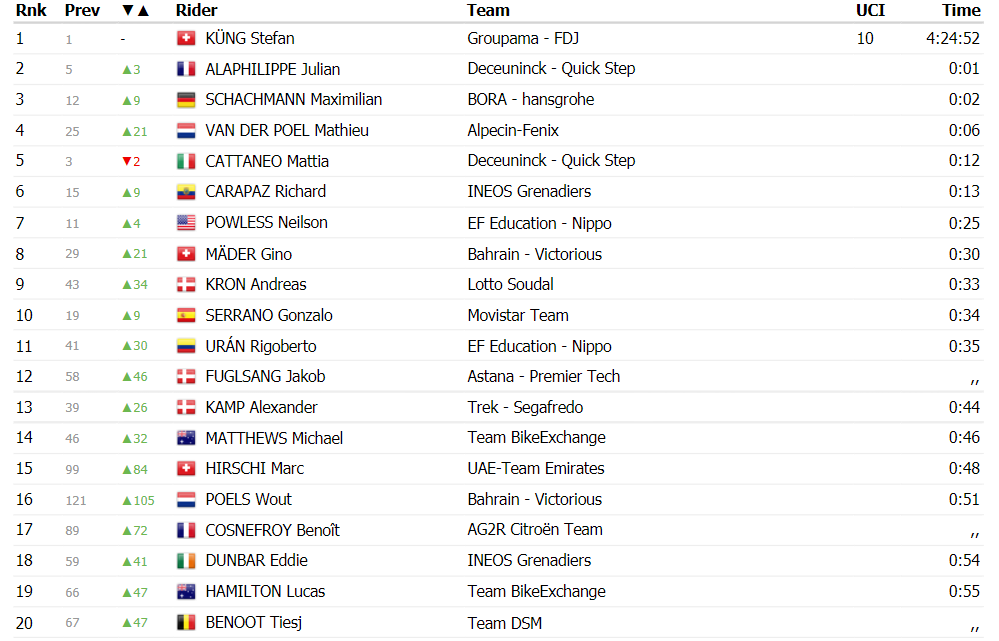This screenshot has height=641, width=999.
Task: Click the Prev column header
Action: point(82,11)
